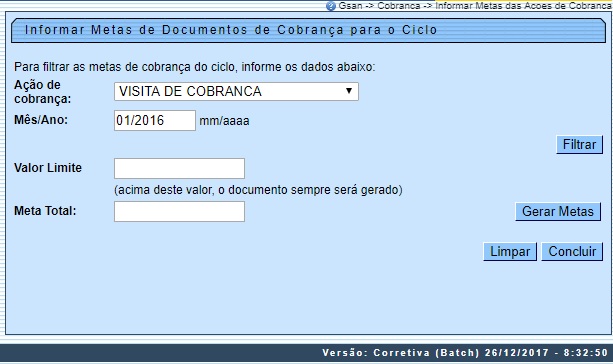This screenshot has width=613, height=364.
Task: Click the 'Para filtrar as metas' instruction text
Action: (x=195, y=67)
